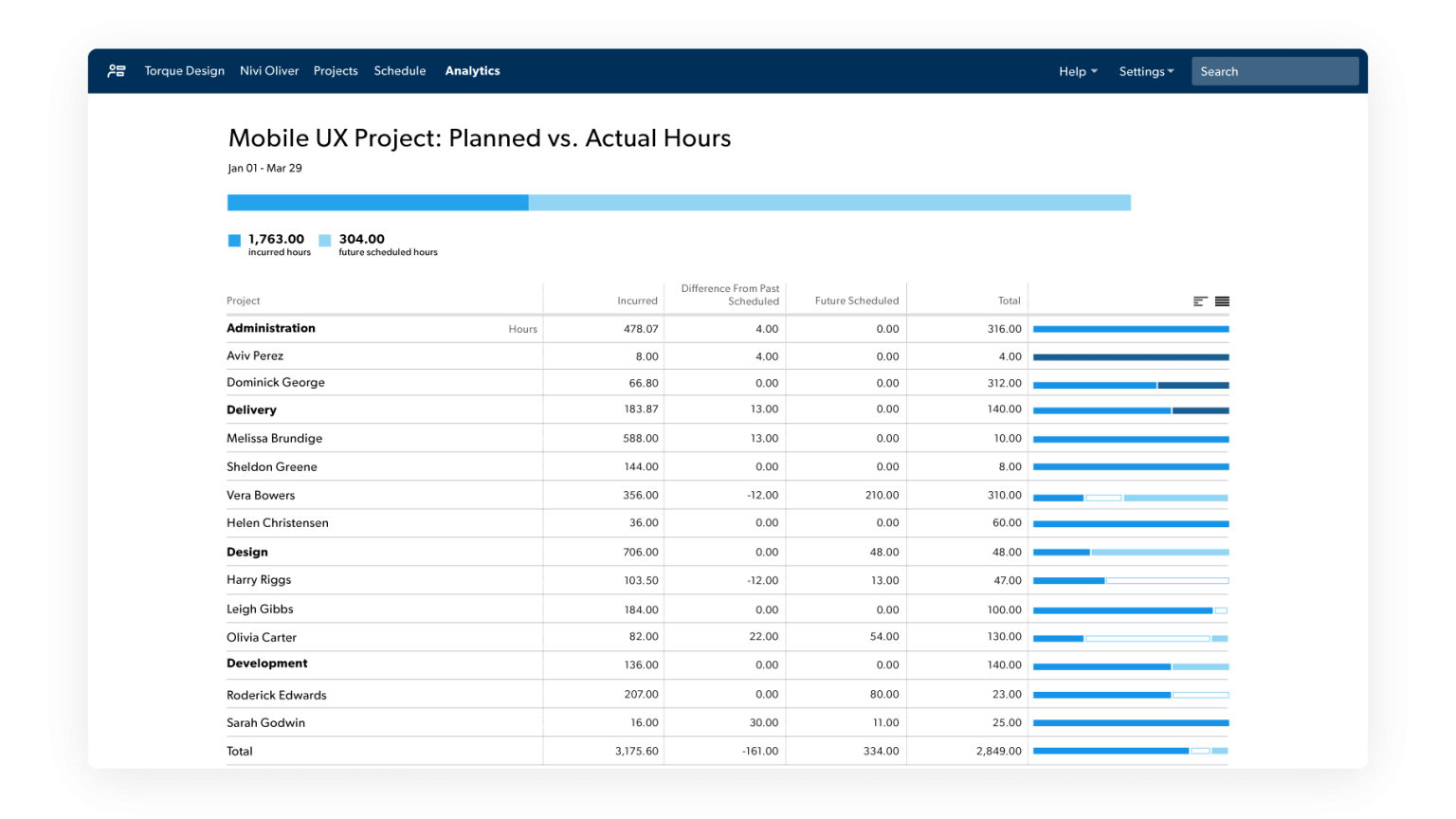Viewport: 1456px width, 819px height.
Task: Open the Help dropdown
Action: point(1078,71)
